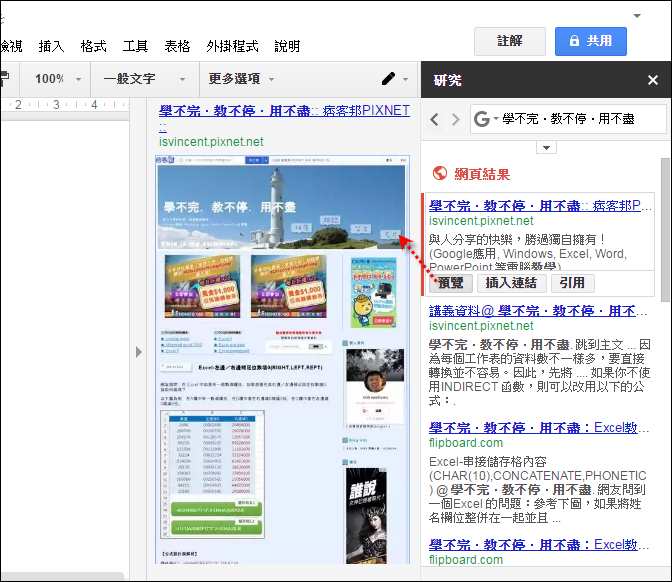Click the blue 共用 share button

point(591,41)
